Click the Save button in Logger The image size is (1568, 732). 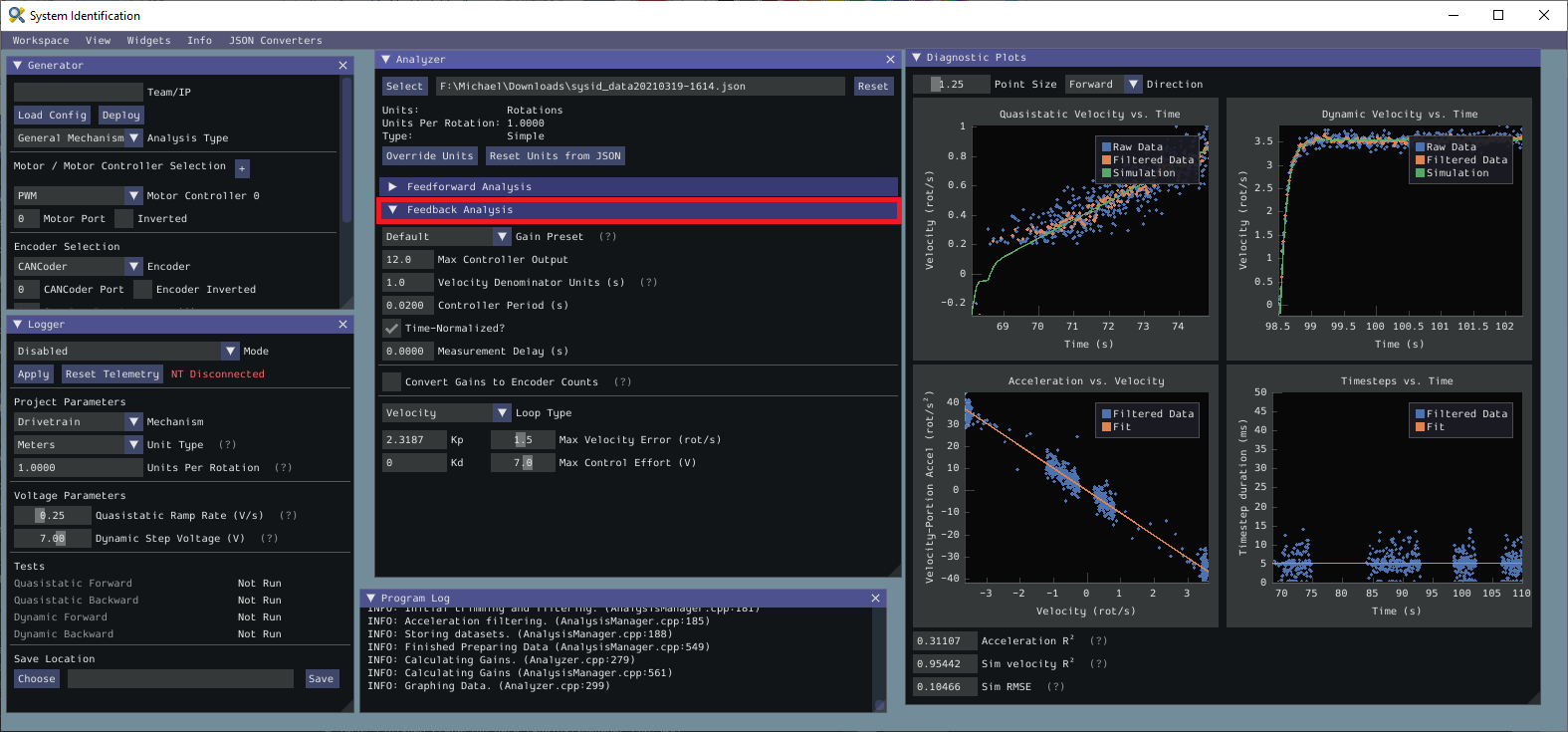pyautogui.click(x=321, y=679)
